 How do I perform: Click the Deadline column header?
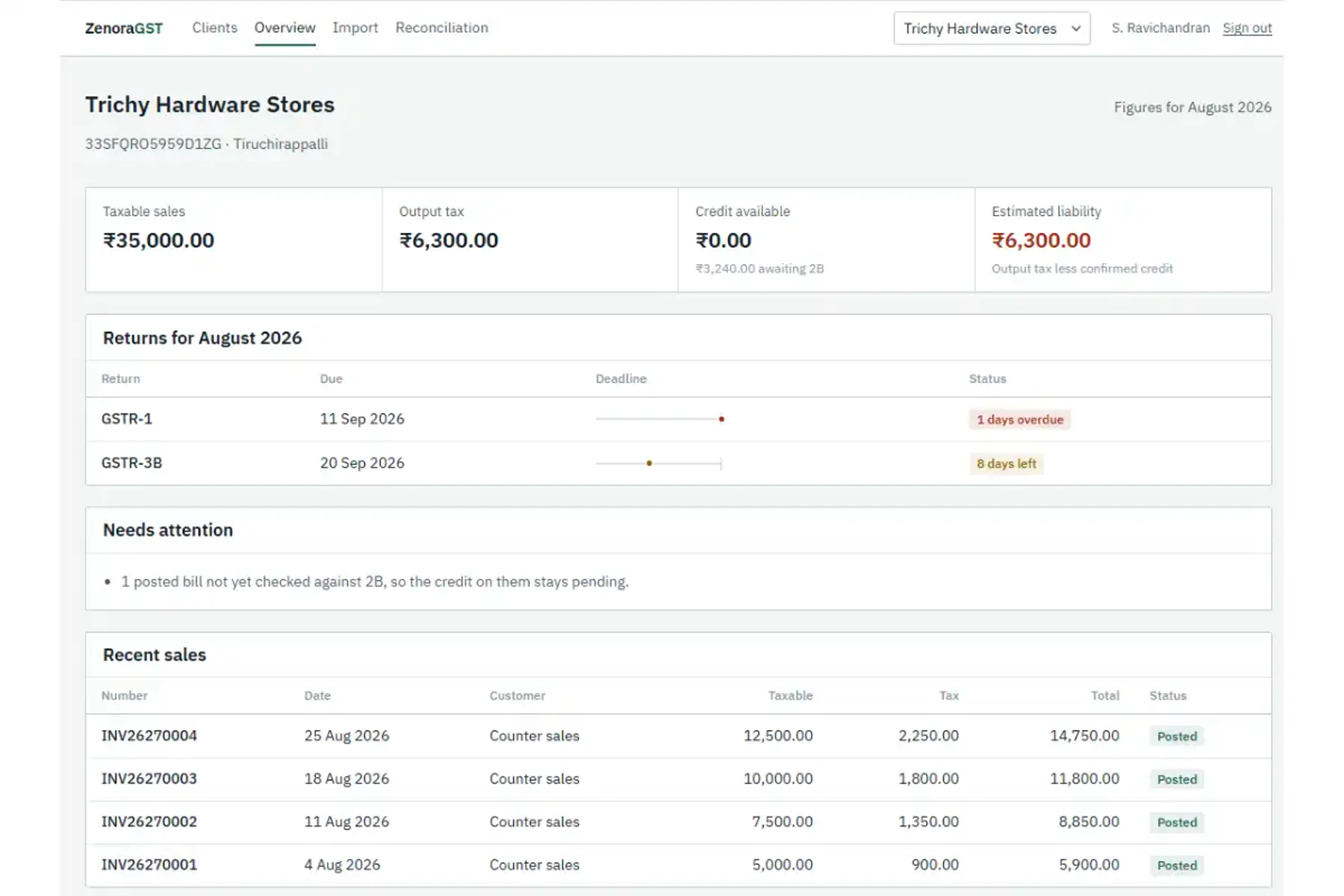pyautogui.click(x=621, y=379)
